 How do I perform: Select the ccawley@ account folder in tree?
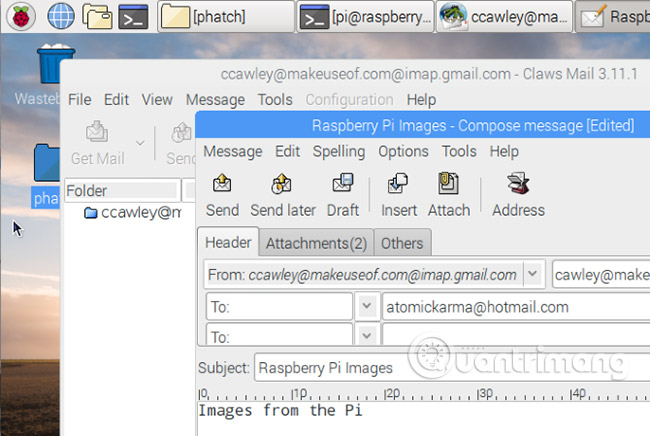[133, 212]
